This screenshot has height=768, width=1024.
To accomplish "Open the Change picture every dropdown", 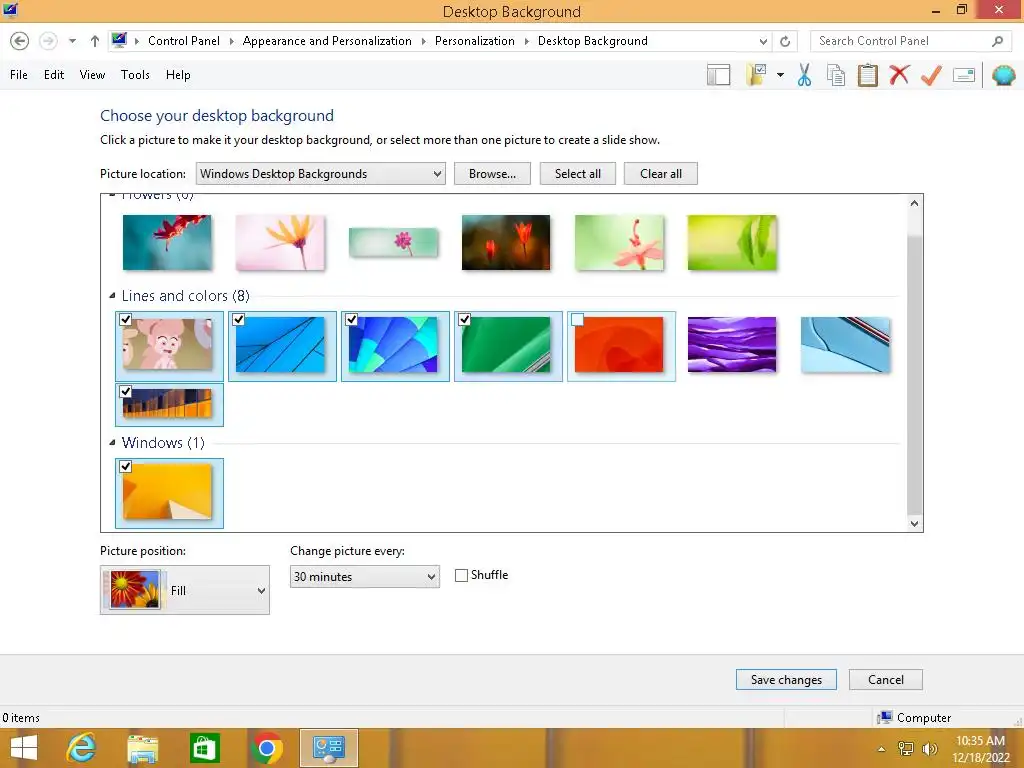I will 364,577.
